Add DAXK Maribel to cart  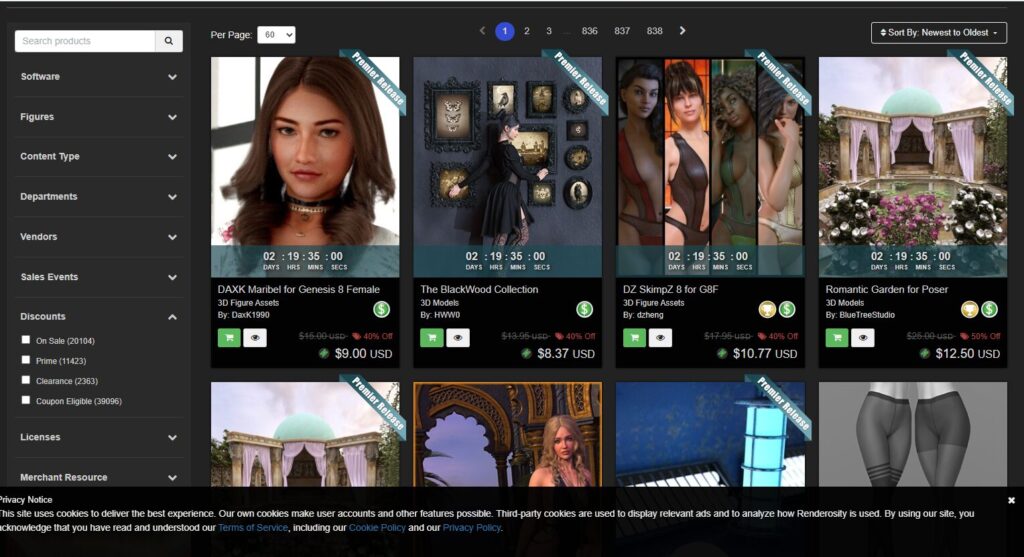click(229, 338)
